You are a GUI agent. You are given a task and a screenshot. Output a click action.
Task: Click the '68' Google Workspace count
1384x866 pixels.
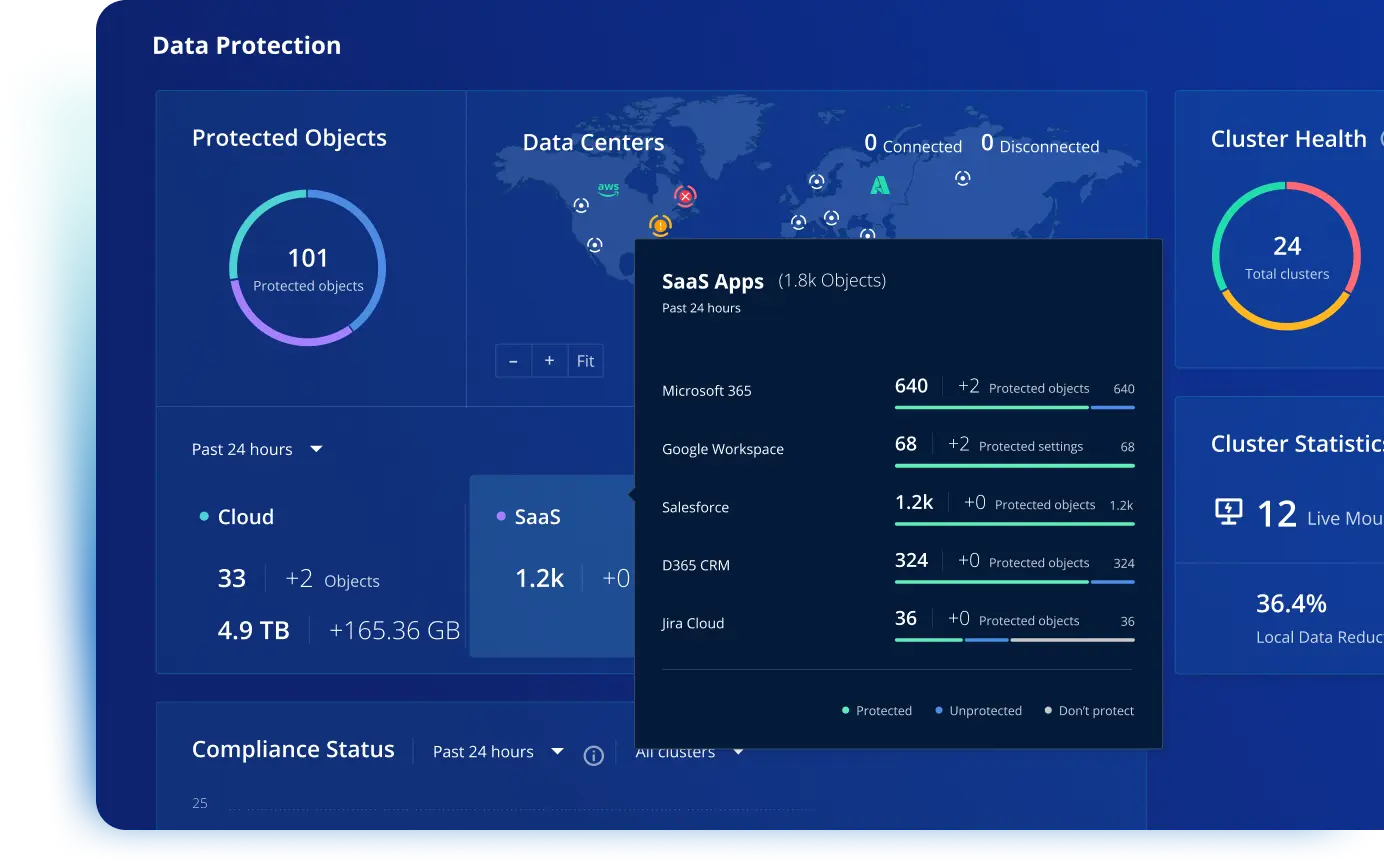(906, 443)
